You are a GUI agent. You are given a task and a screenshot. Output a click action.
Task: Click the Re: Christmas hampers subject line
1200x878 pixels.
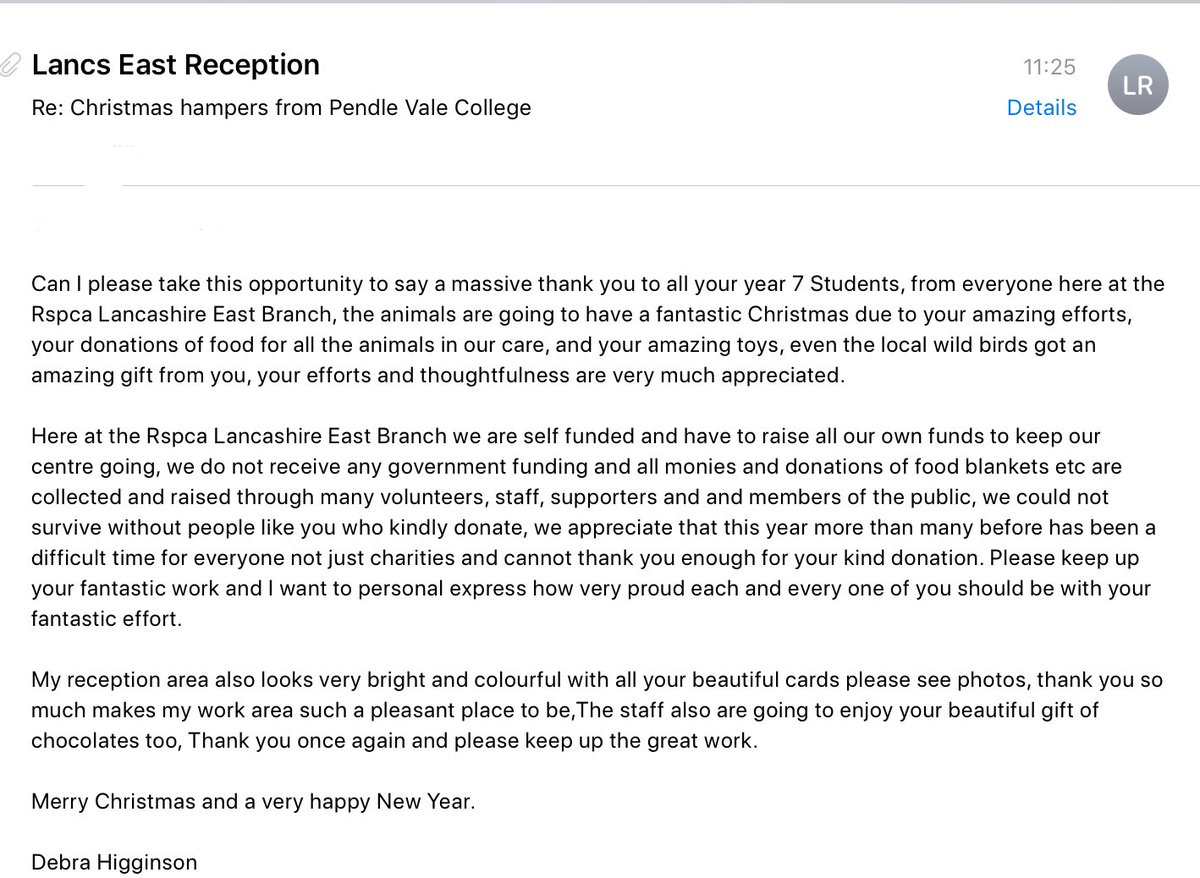(281, 107)
